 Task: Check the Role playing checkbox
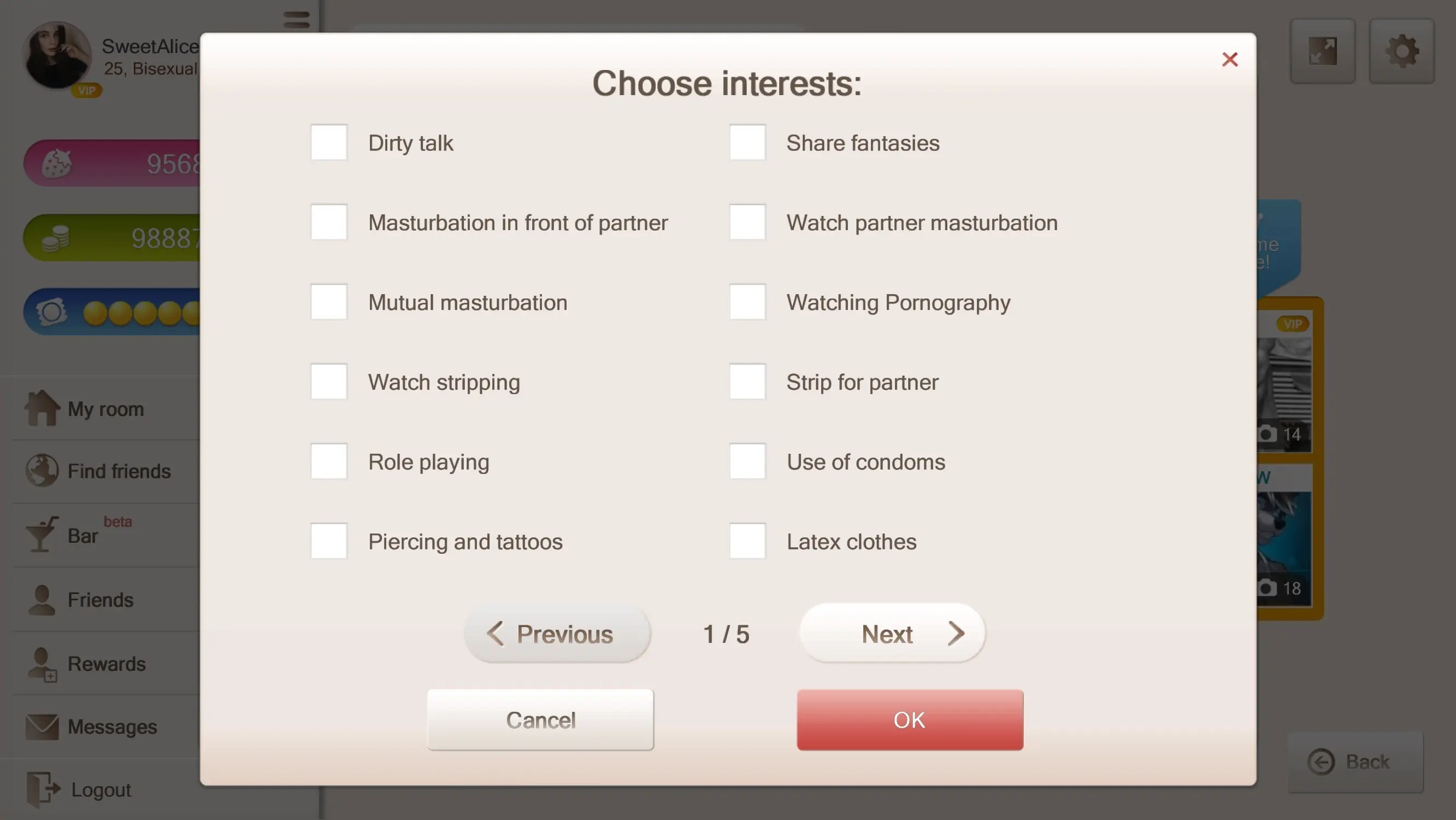tap(329, 461)
